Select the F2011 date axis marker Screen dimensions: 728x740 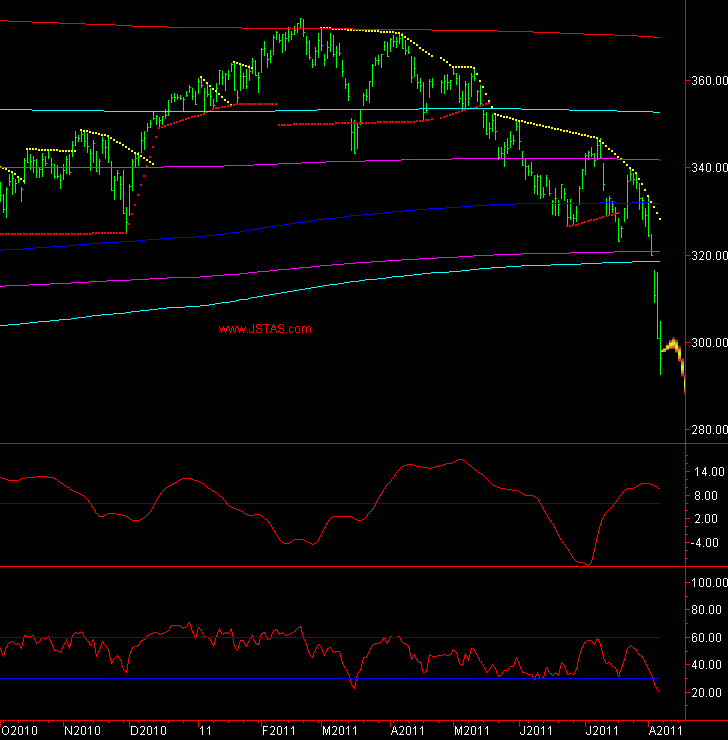pyautogui.click(x=279, y=731)
